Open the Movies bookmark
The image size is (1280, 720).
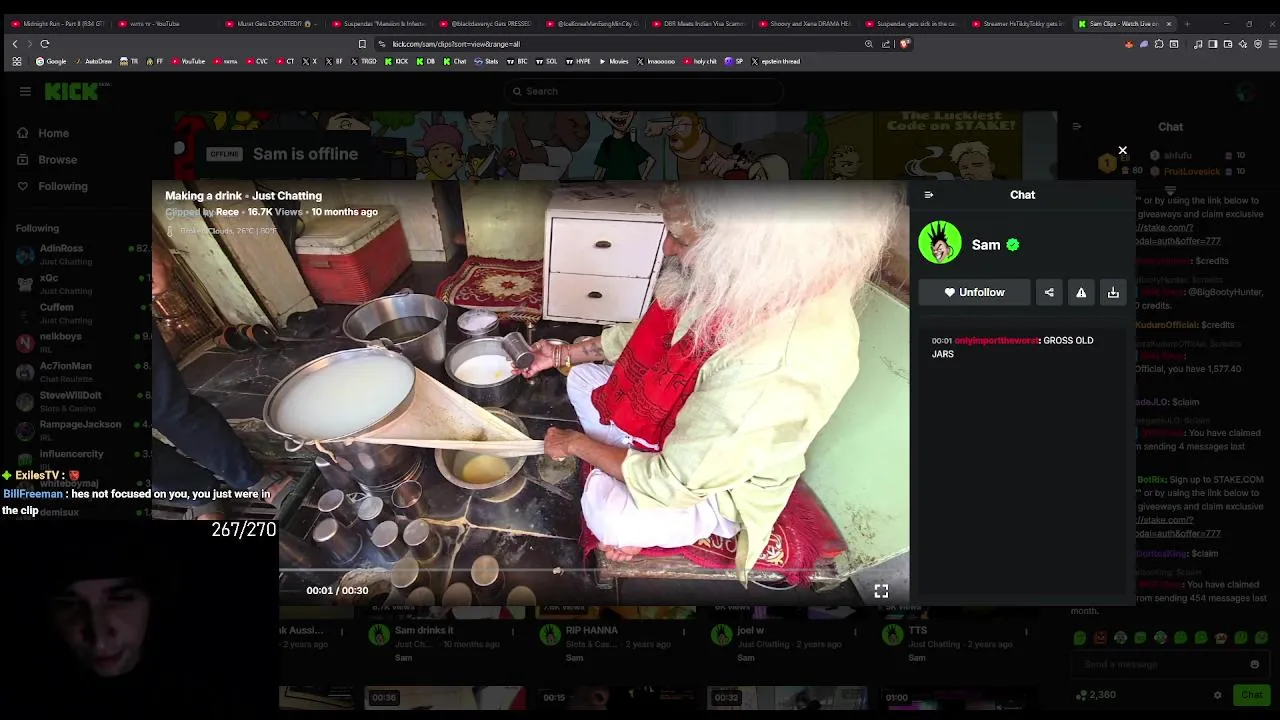click(x=613, y=62)
